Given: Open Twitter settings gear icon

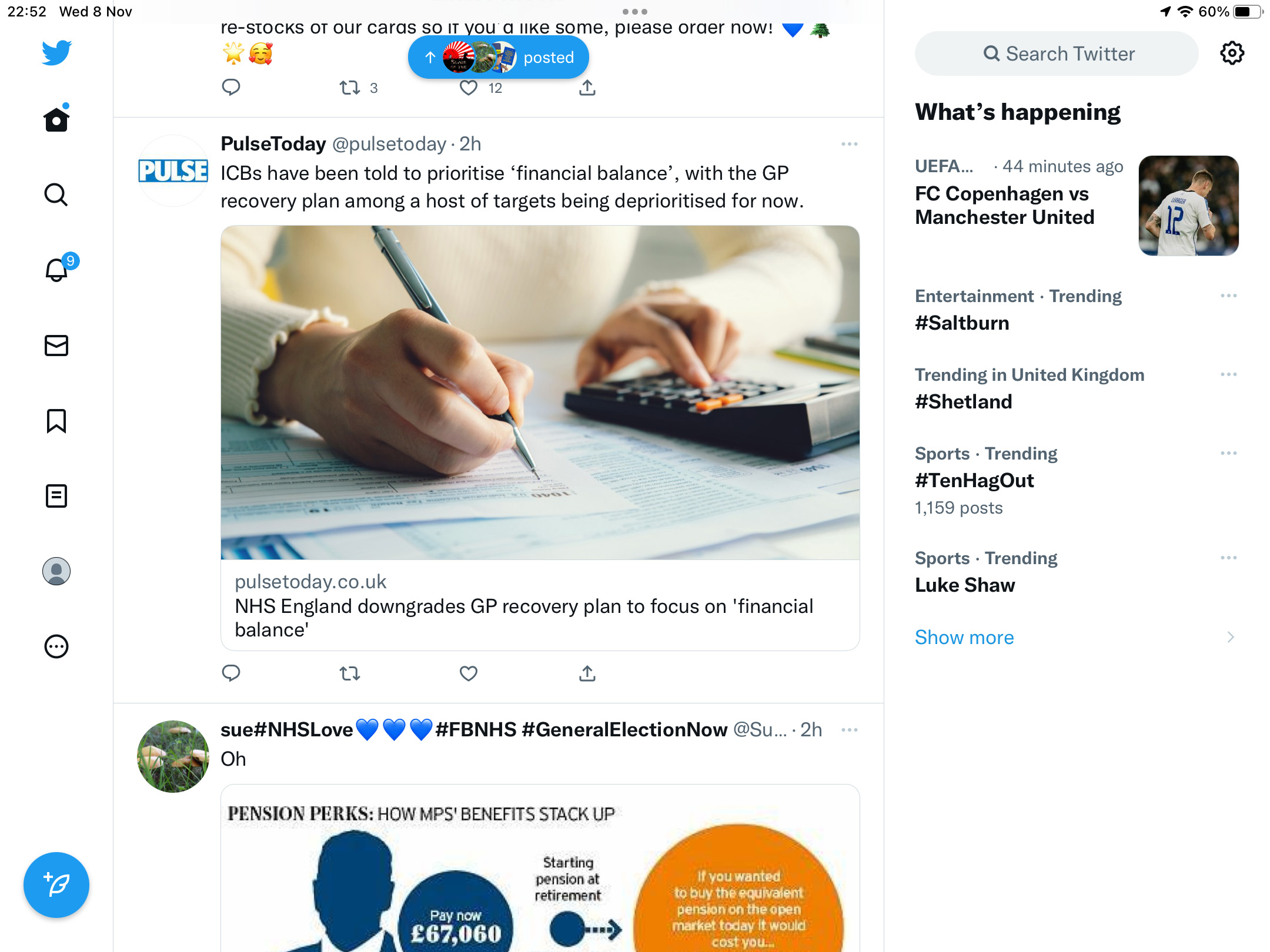Looking at the screenshot, I should pyautogui.click(x=1232, y=53).
